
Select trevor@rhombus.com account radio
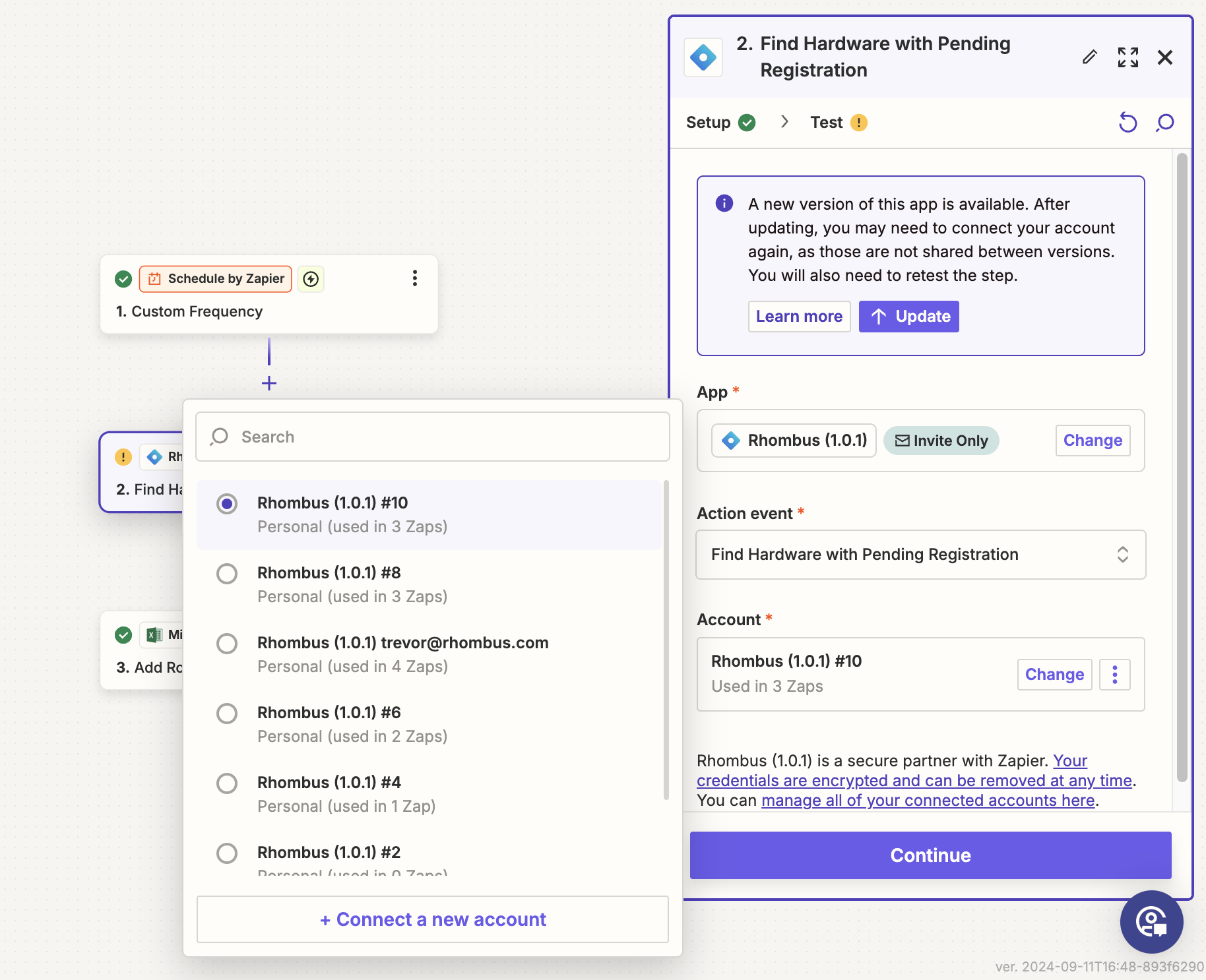click(x=227, y=643)
